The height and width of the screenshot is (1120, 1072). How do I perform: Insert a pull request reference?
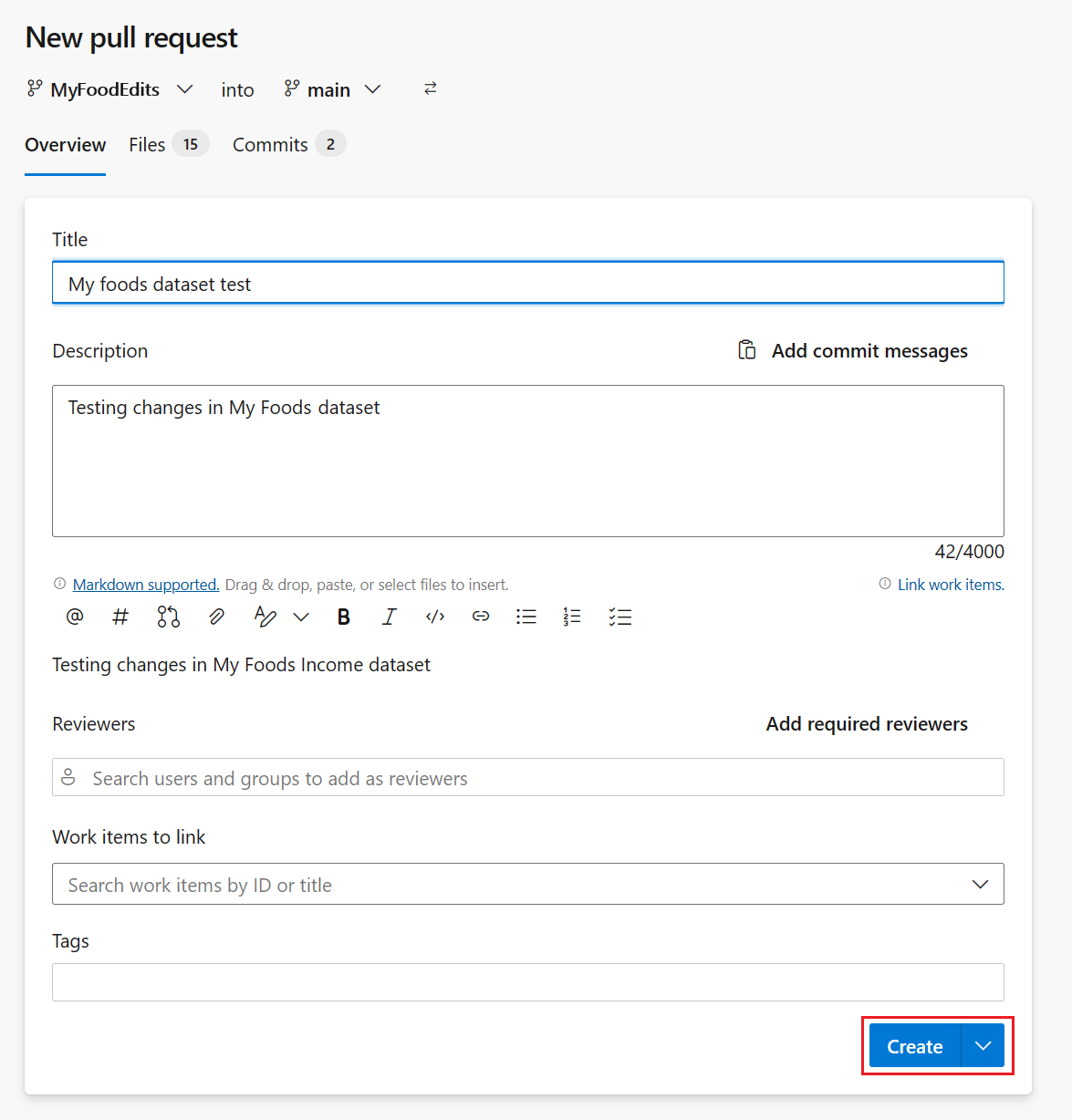(x=168, y=617)
